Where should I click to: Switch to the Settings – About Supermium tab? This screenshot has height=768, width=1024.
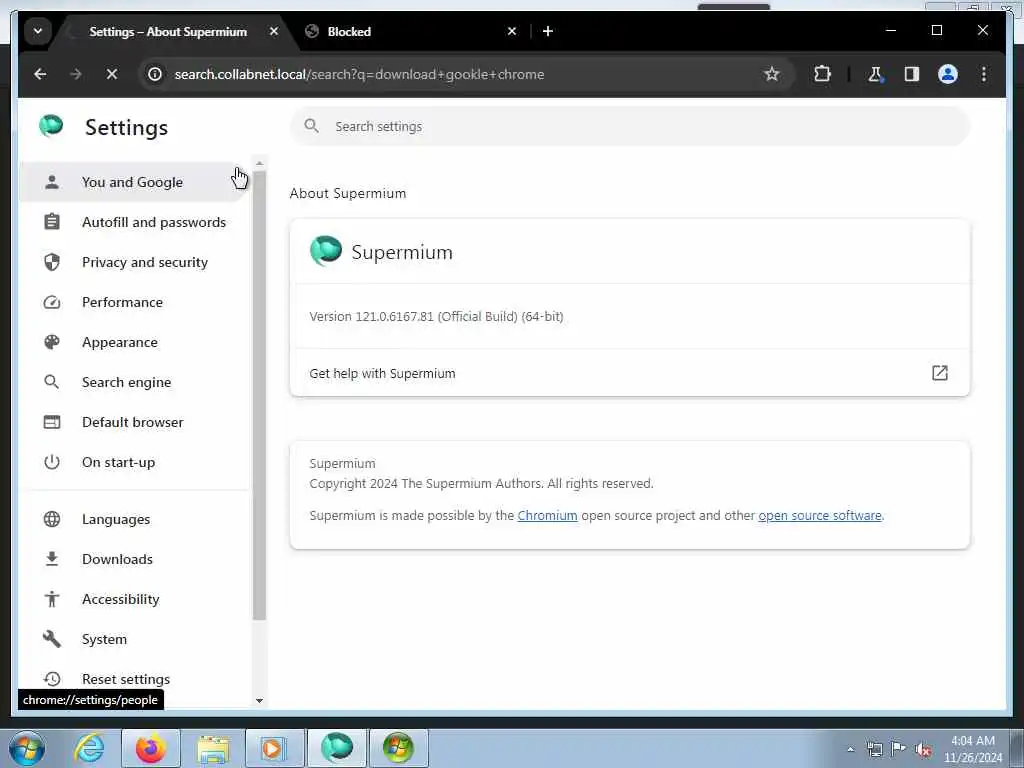(168, 31)
